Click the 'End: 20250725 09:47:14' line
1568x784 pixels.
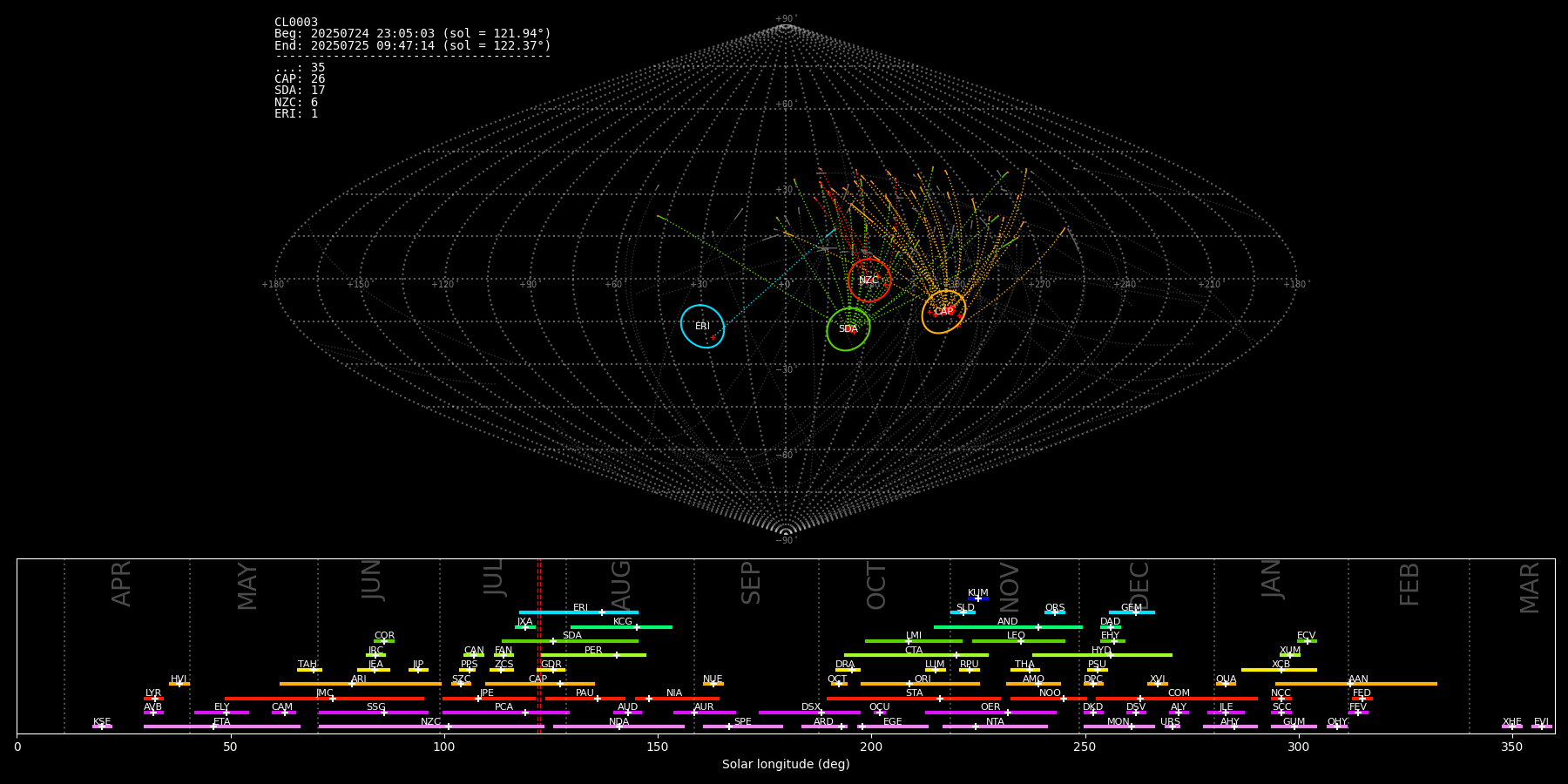coord(413,45)
